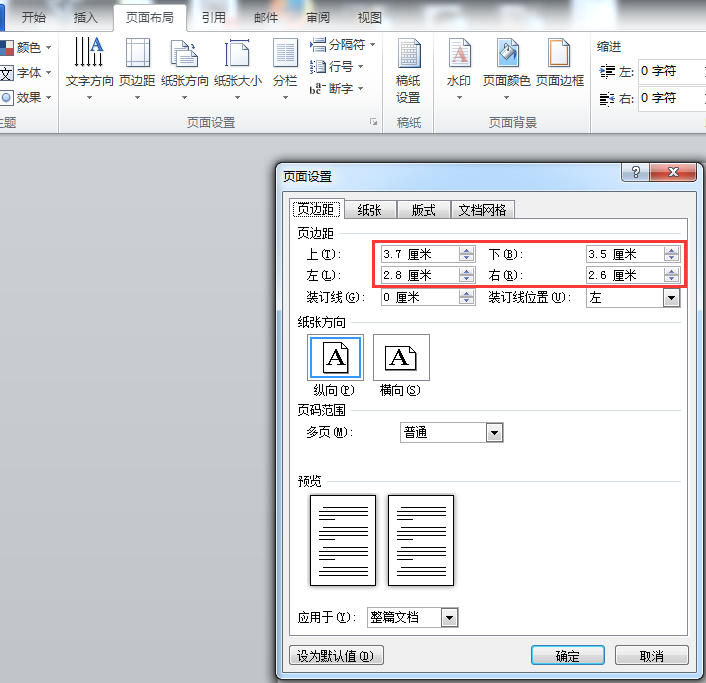
Task: Increase gutter value with up spinner
Action: coord(467,293)
